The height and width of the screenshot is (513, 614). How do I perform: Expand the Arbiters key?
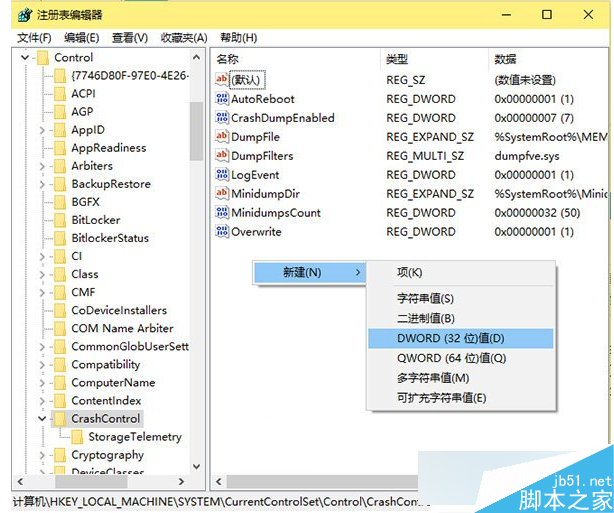click(42, 166)
